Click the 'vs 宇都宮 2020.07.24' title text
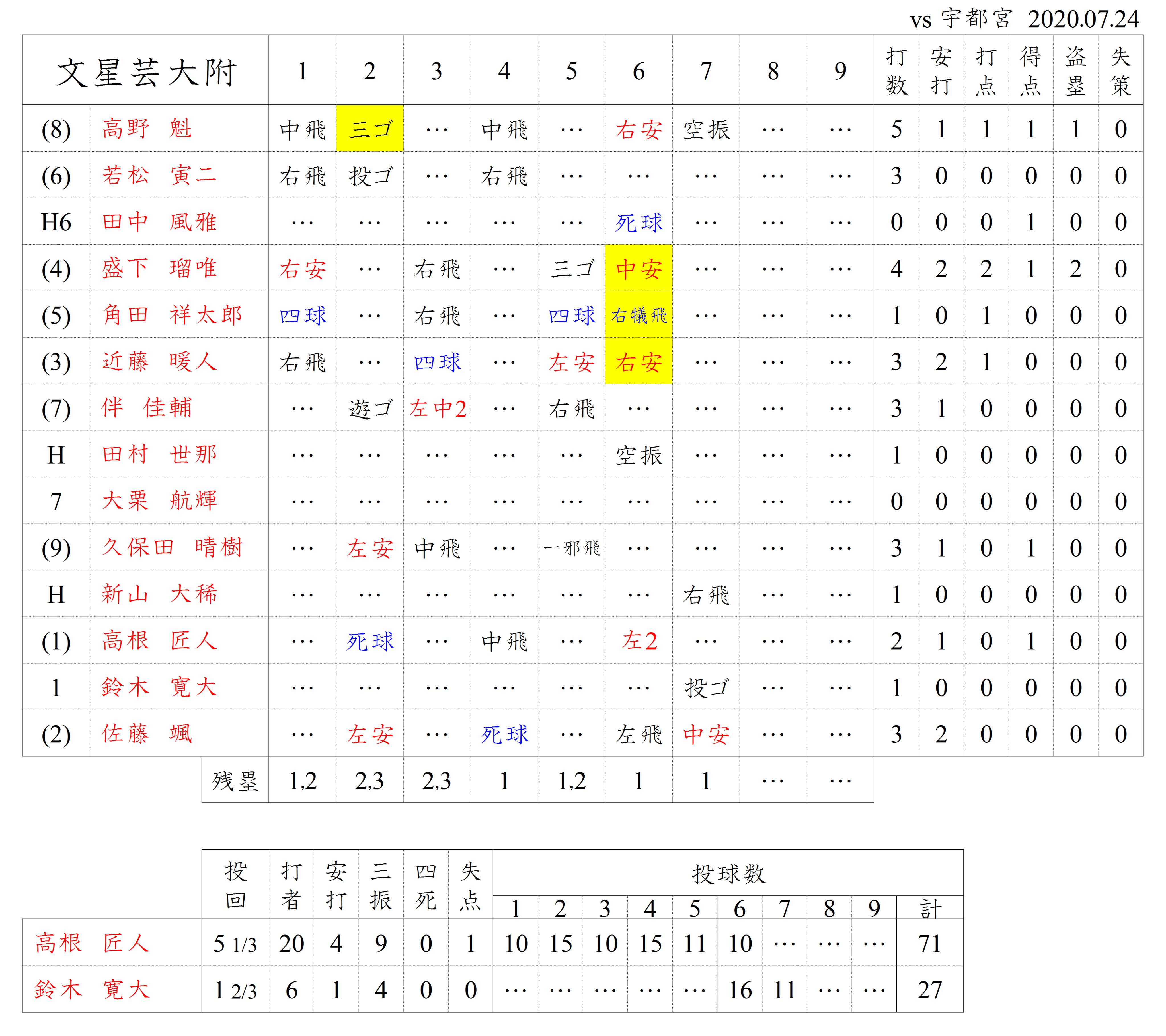 pos(1024,19)
